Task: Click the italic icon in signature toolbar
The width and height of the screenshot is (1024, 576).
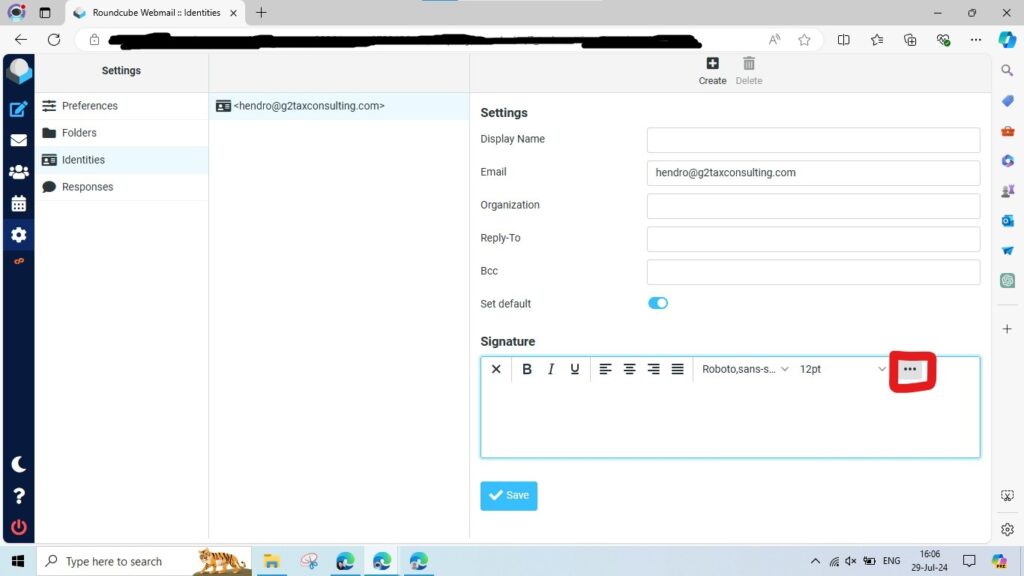Action: coord(551,369)
